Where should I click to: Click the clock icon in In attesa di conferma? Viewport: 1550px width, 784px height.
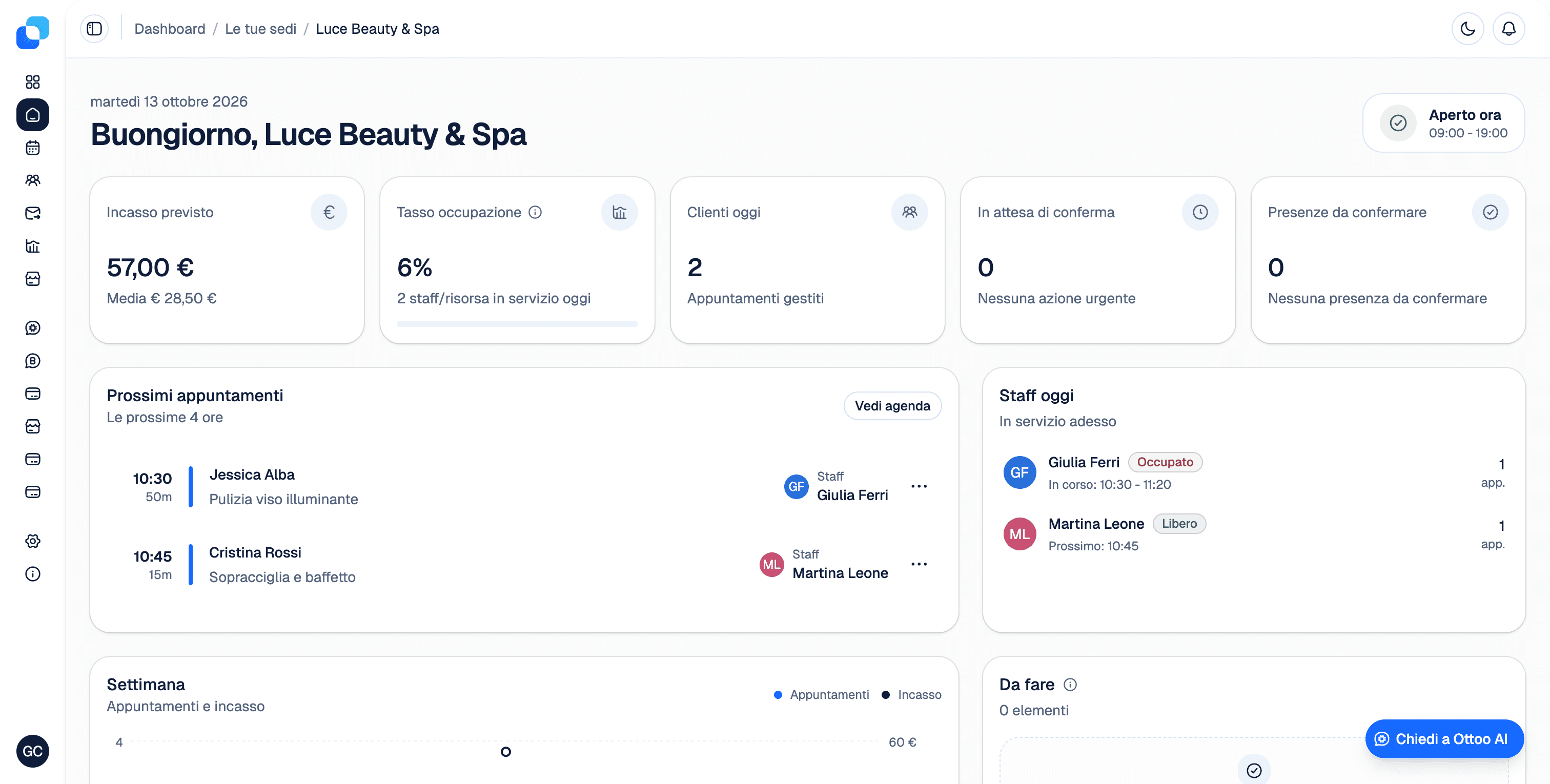click(1200, 212)
